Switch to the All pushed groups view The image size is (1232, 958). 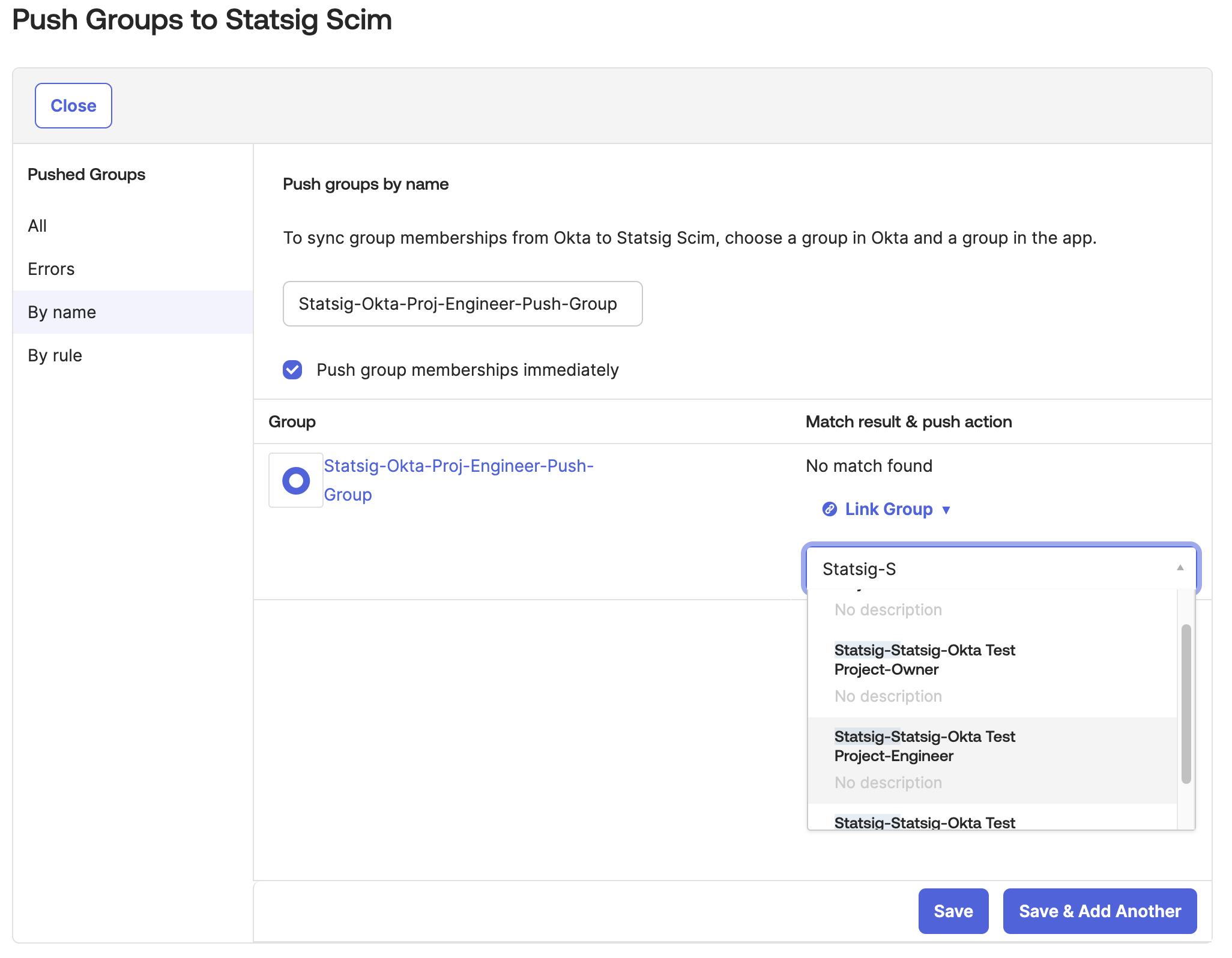[x=37, y=225]
